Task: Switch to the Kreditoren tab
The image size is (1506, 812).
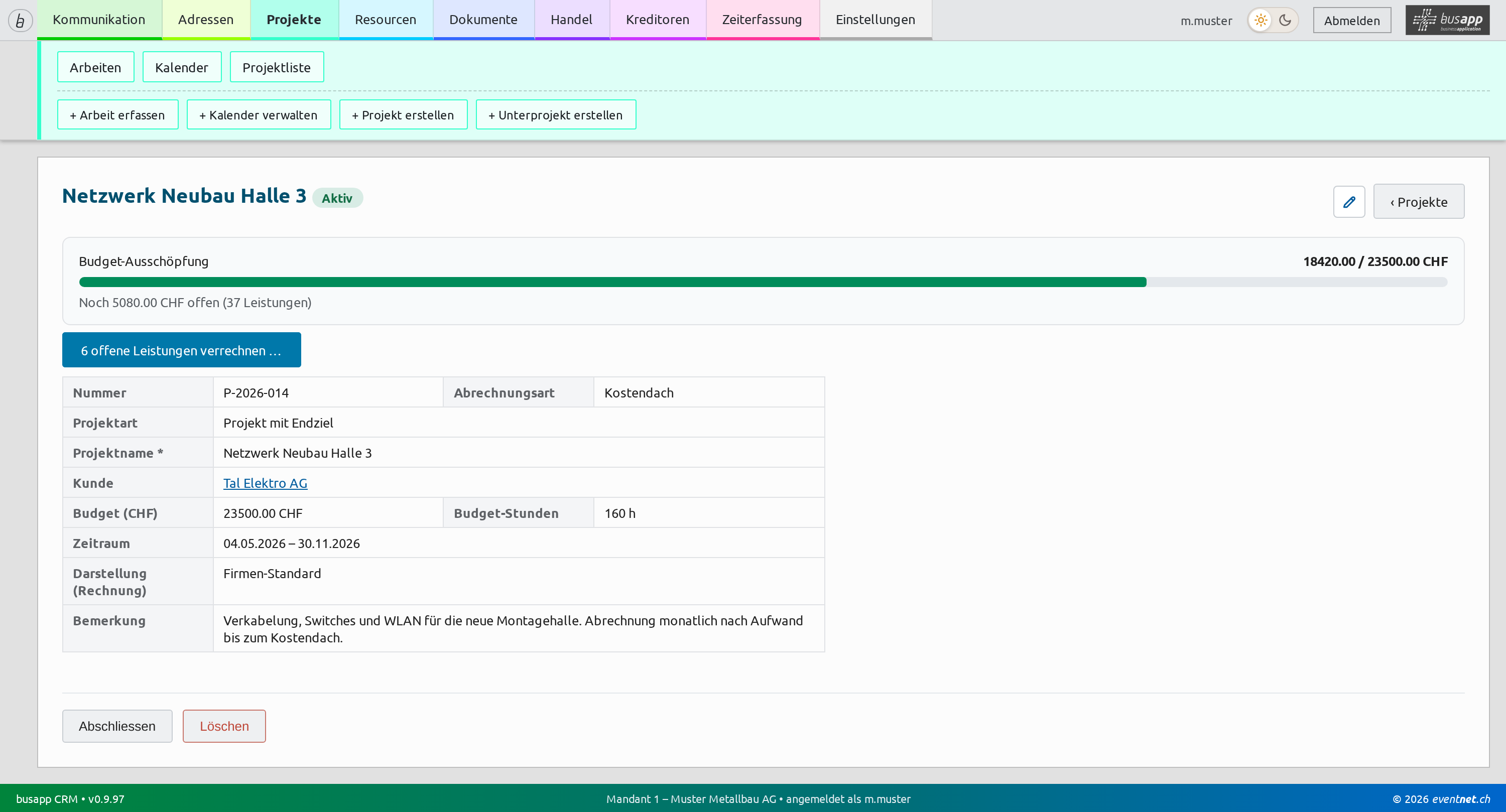Action: 658,19
